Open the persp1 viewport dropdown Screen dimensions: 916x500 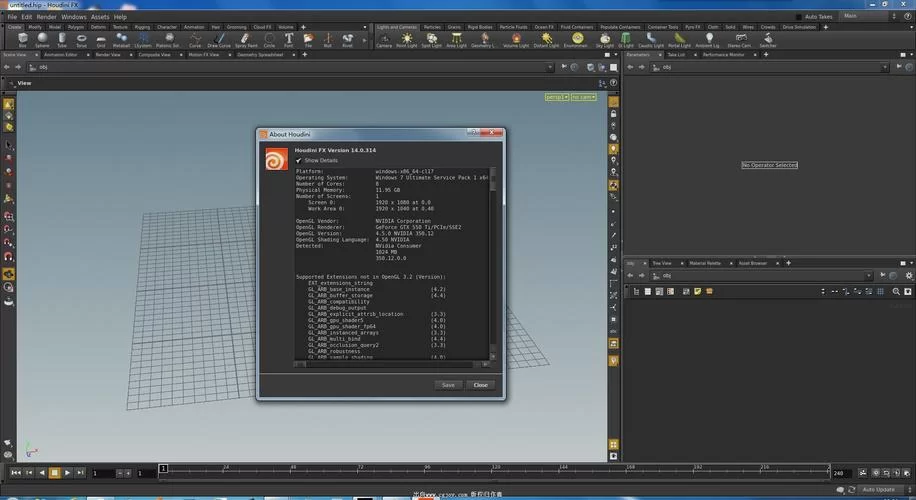[x=555, y=97]
